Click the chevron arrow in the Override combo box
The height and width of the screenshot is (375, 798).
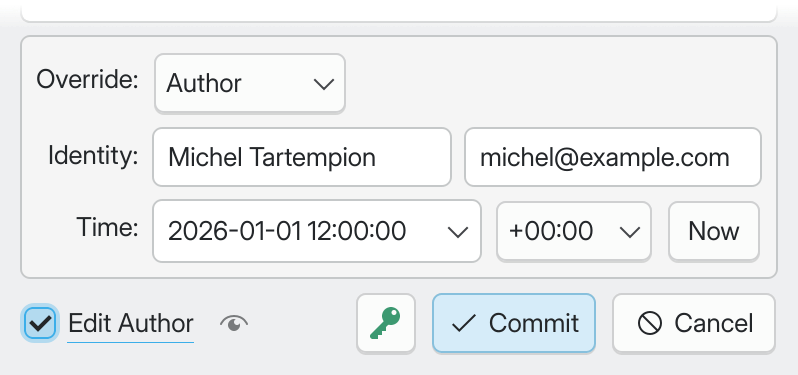(x=324, y=84)
